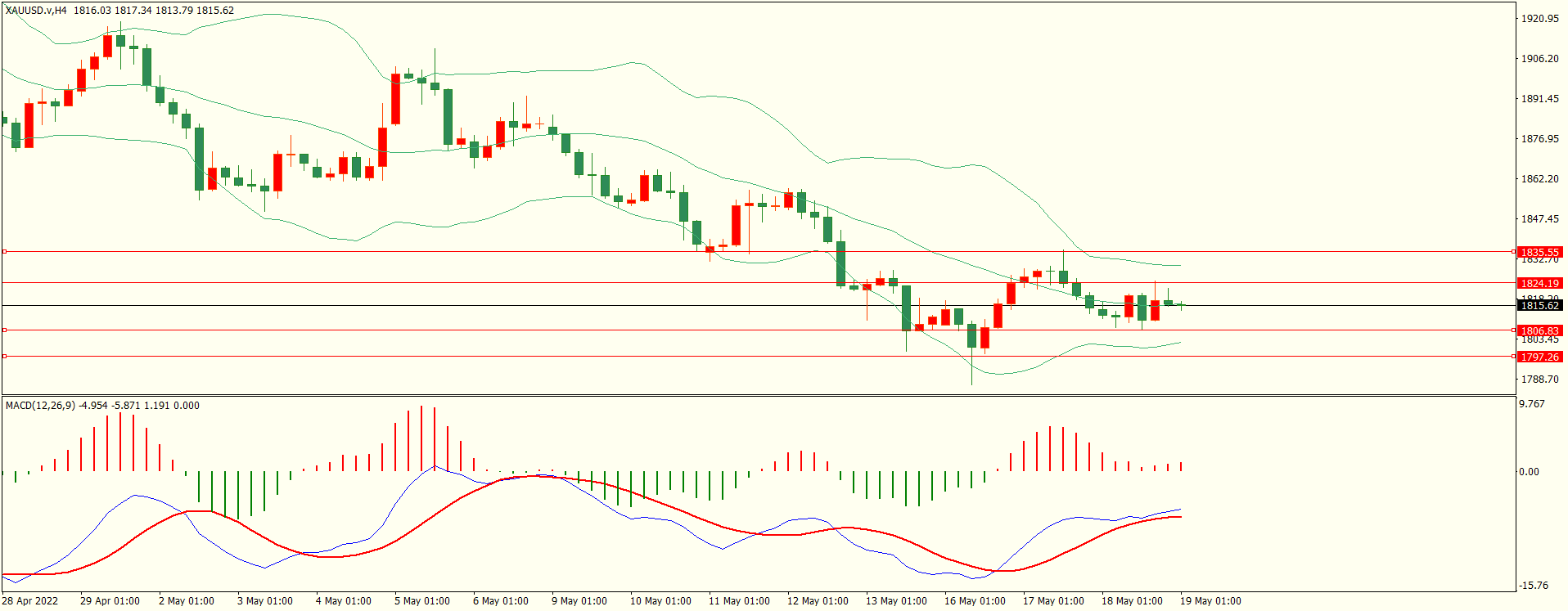This screenshot has width=1568, height=611.
Task: Click the 1862.20 price scale value
Action: pos(1539,178)
